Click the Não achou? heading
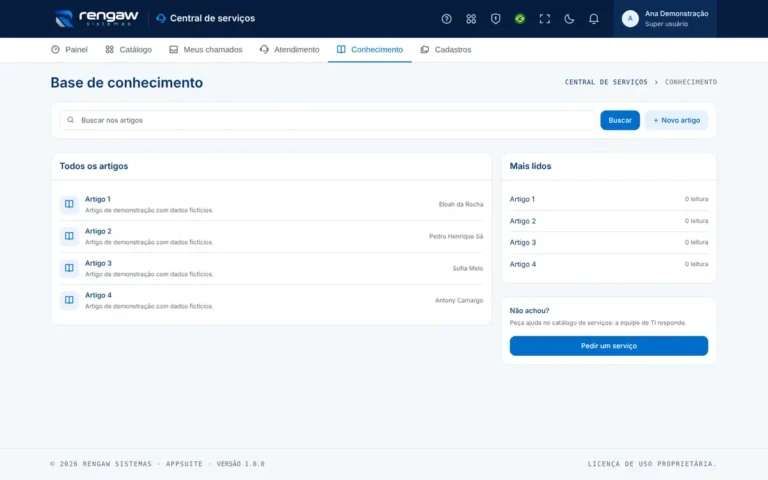Image resolution: width=768 pixels, height=480 pixels. [x=529, y=311]
